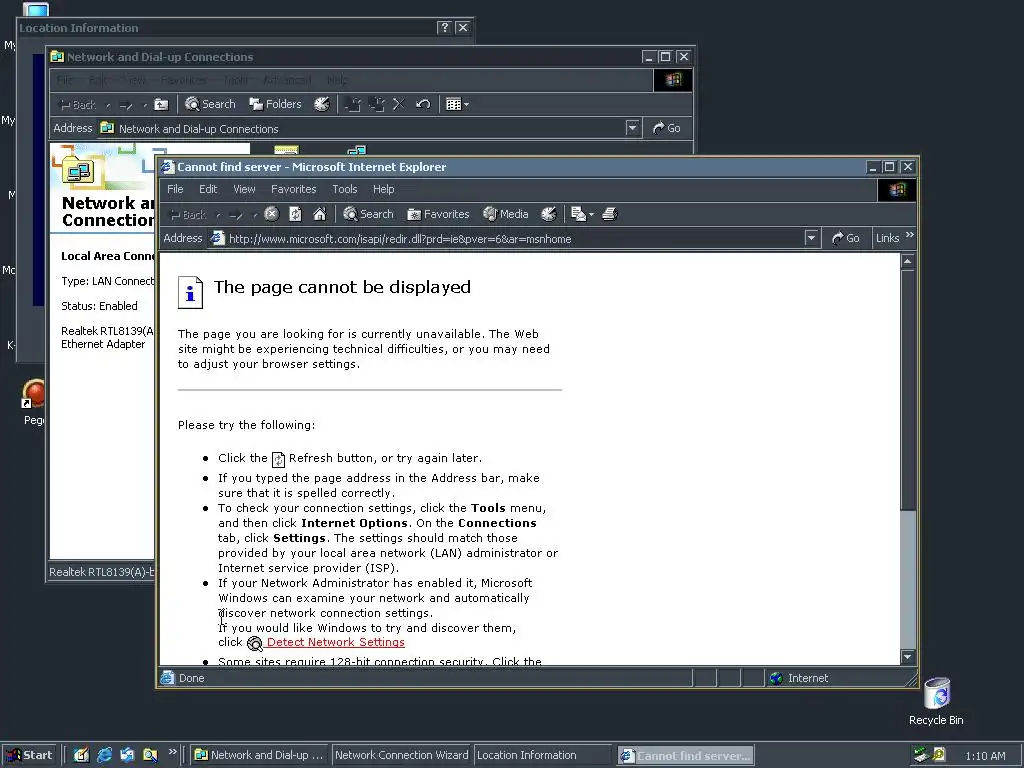Select the Recycle Bin desktop icon
This screenshot has height=768, width=1024.
coord(936,701)
